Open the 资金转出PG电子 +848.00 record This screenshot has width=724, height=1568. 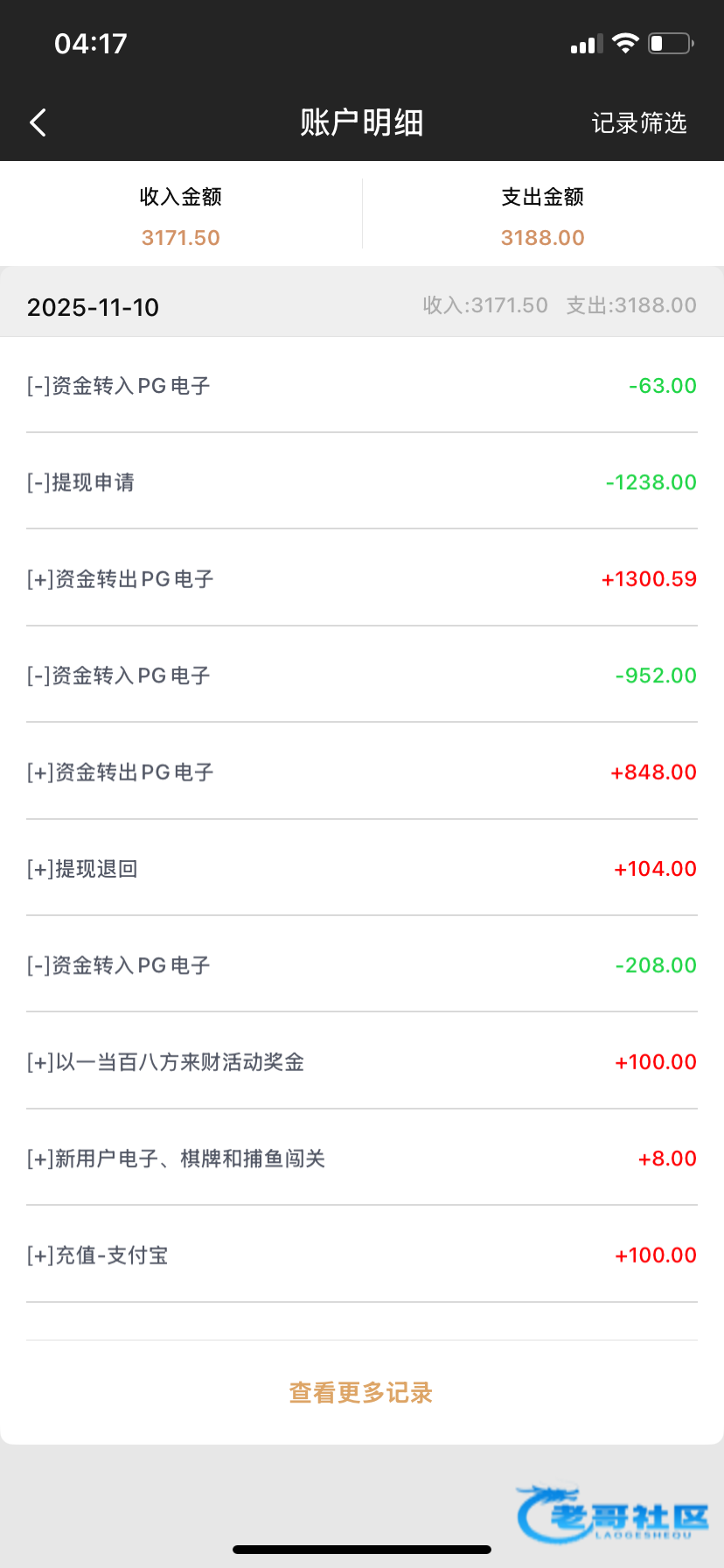(361, 772)
